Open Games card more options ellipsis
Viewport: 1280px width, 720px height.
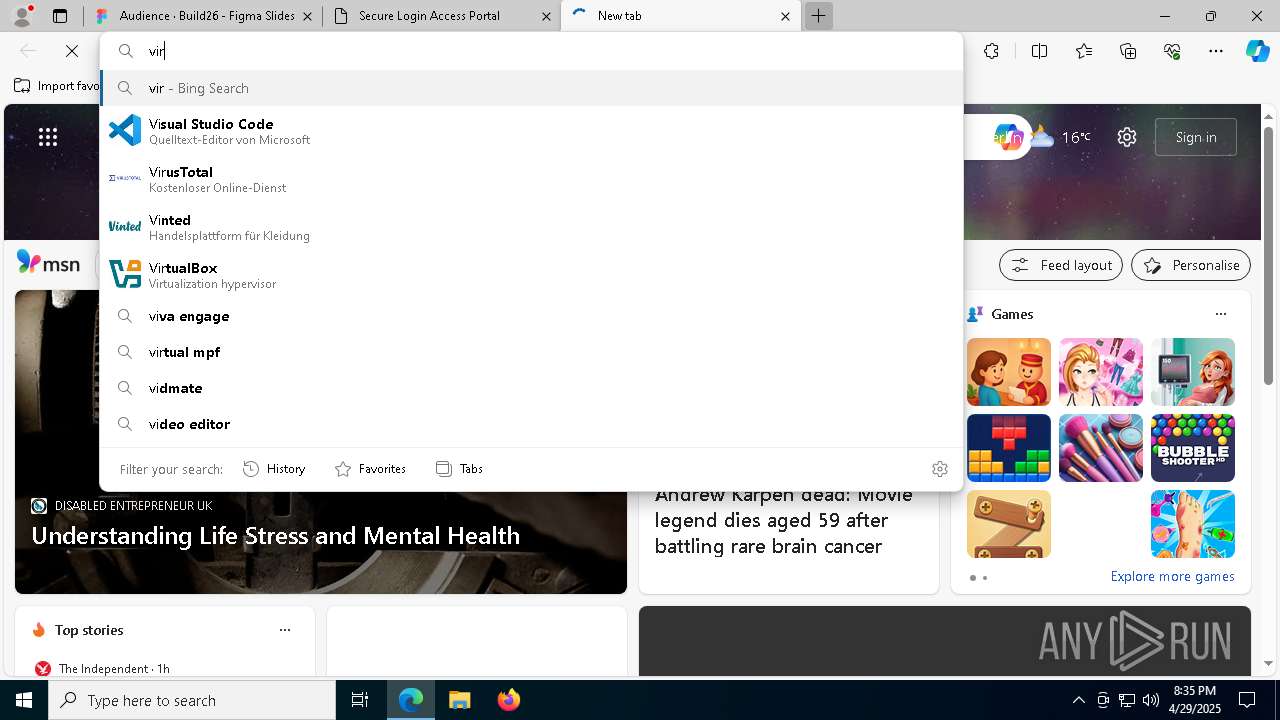[1221, 314]
